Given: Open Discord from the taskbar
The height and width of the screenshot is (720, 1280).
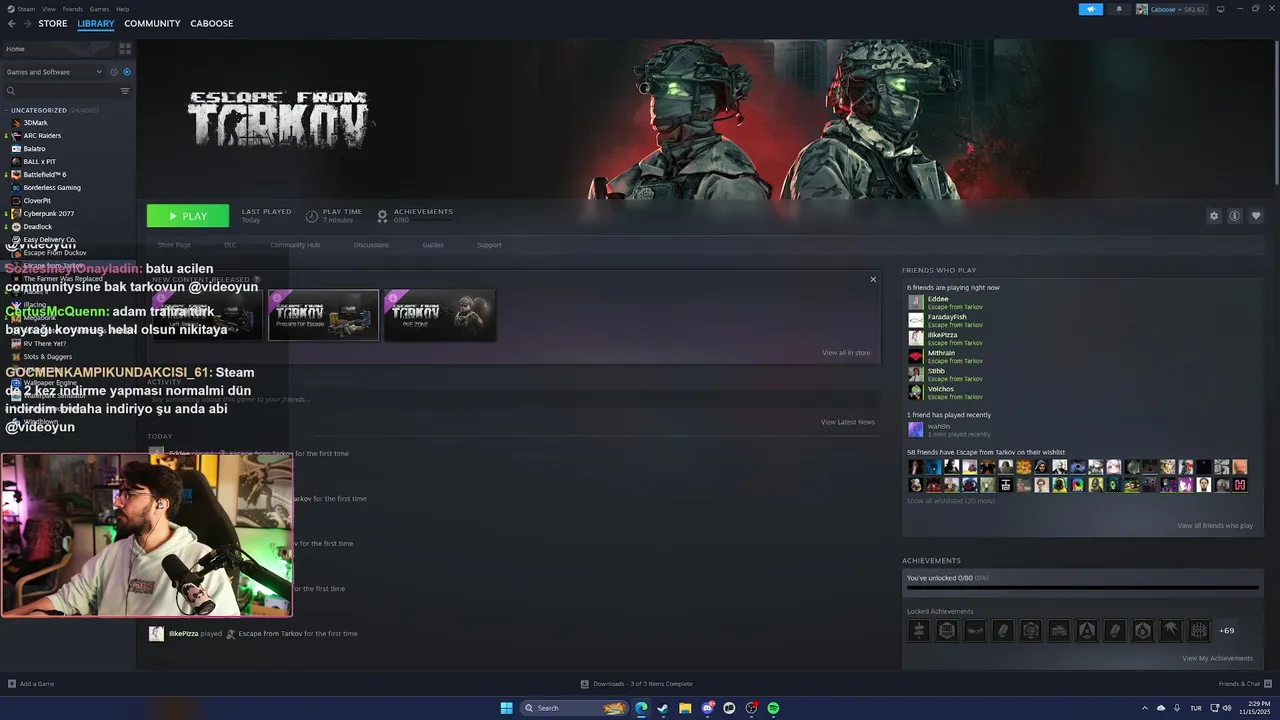Looking at the screenshot, I should coord(707,708).
